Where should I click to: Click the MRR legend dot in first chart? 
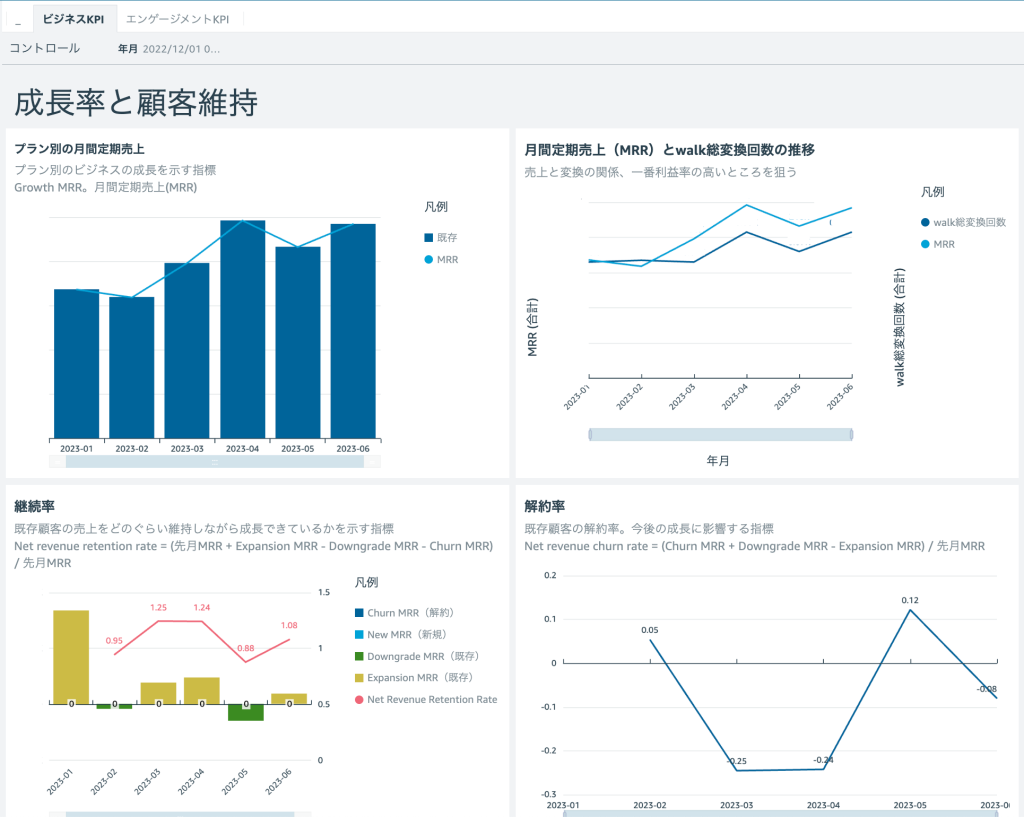pos(428,260)
